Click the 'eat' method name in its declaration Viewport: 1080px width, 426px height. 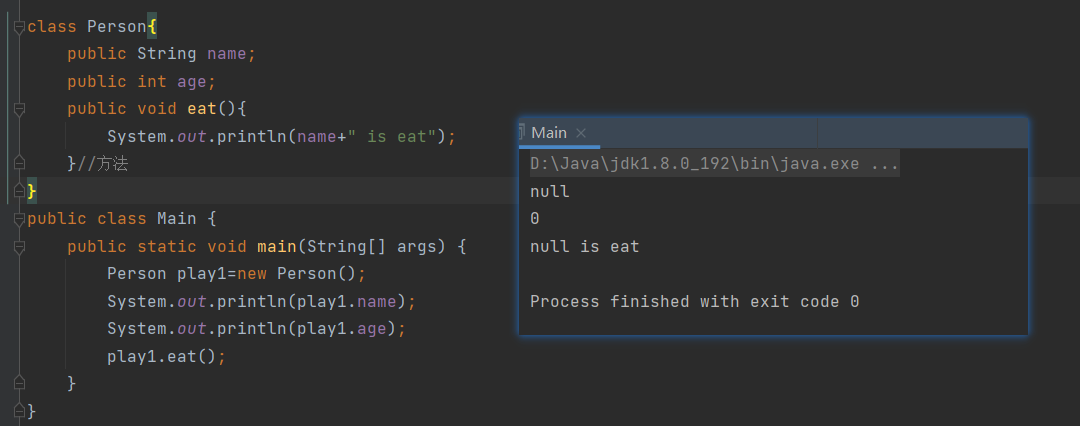pyautogui.click(x=202, y=109)
